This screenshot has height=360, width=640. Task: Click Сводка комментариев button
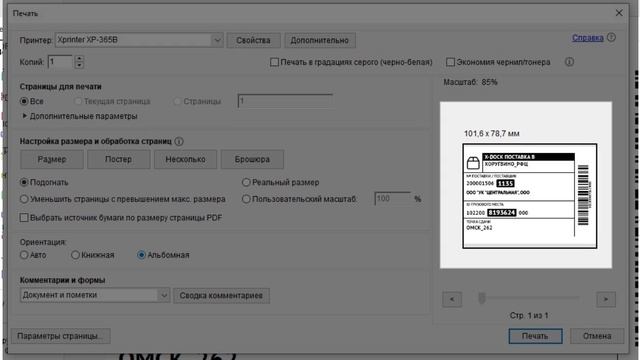pyautogui.click(x=221, y=296)
